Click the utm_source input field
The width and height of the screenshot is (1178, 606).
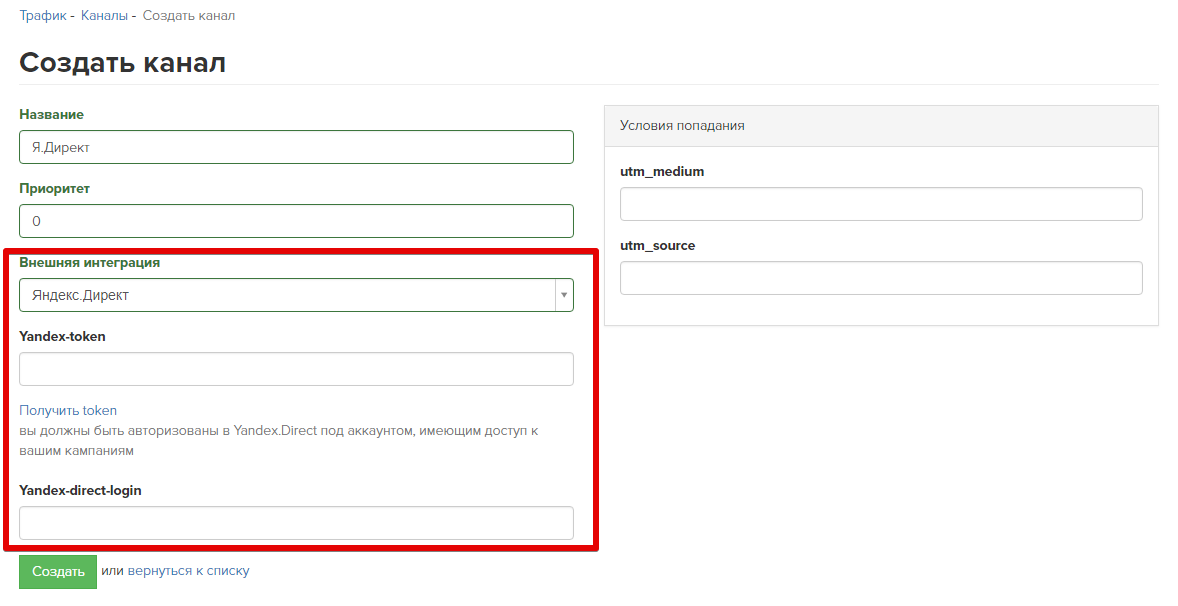click(x=881, y=278)
